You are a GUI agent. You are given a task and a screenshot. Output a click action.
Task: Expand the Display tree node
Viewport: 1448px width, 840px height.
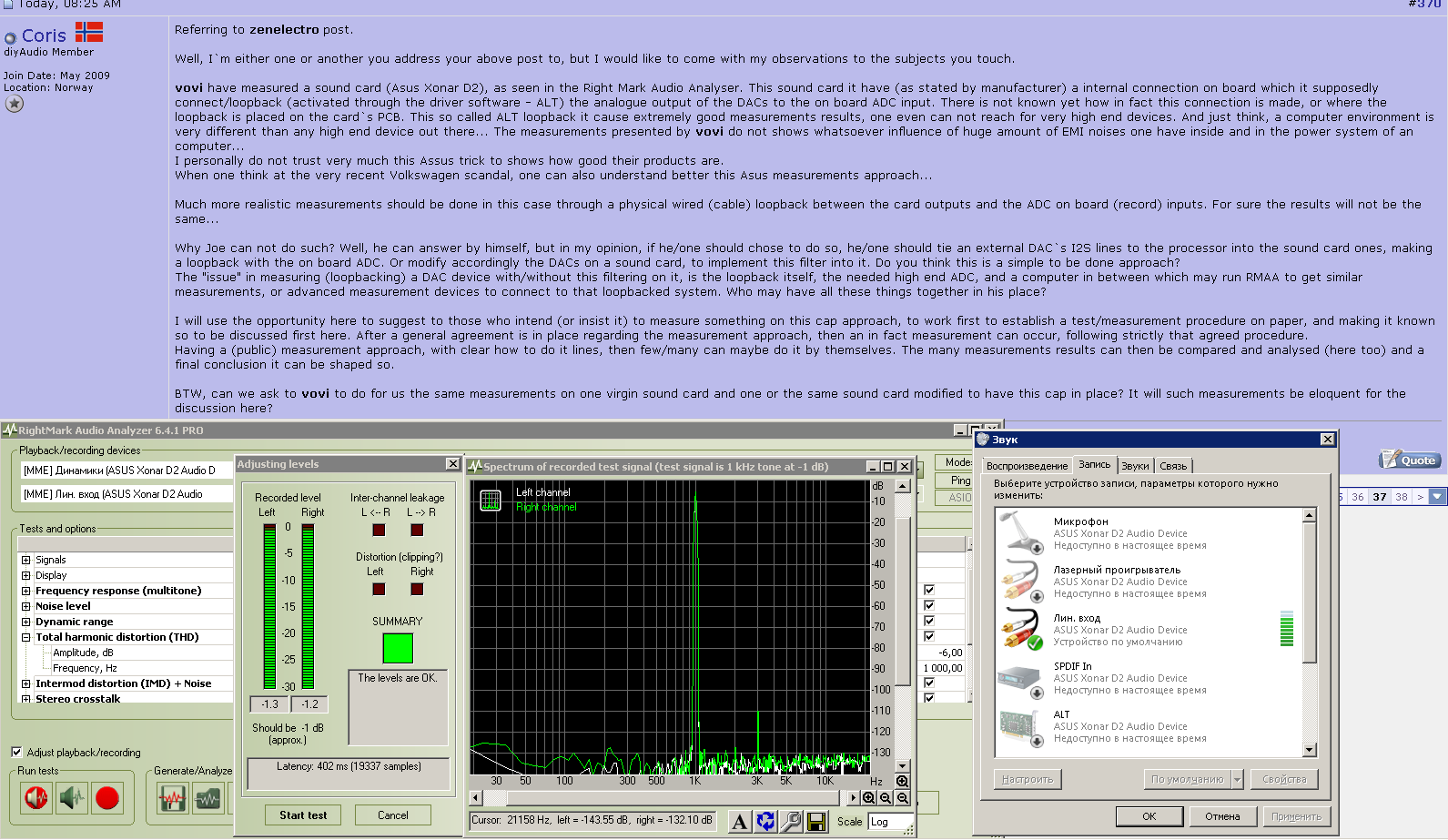coord(26,575)
